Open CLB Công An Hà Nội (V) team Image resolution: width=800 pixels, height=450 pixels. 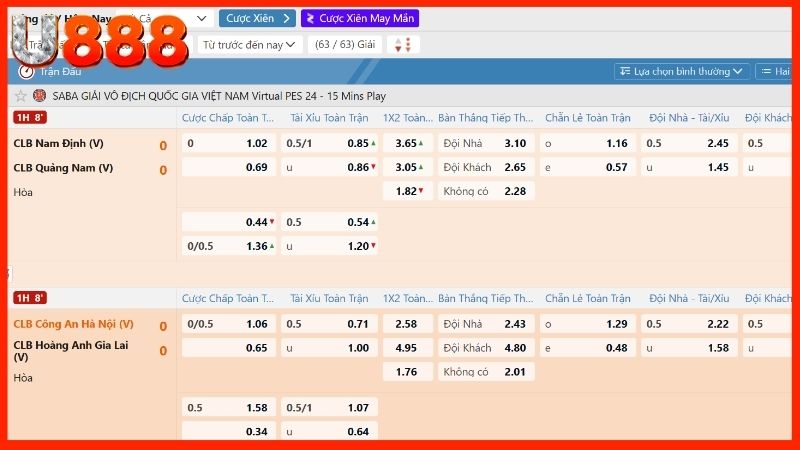[x=73, y=324]
